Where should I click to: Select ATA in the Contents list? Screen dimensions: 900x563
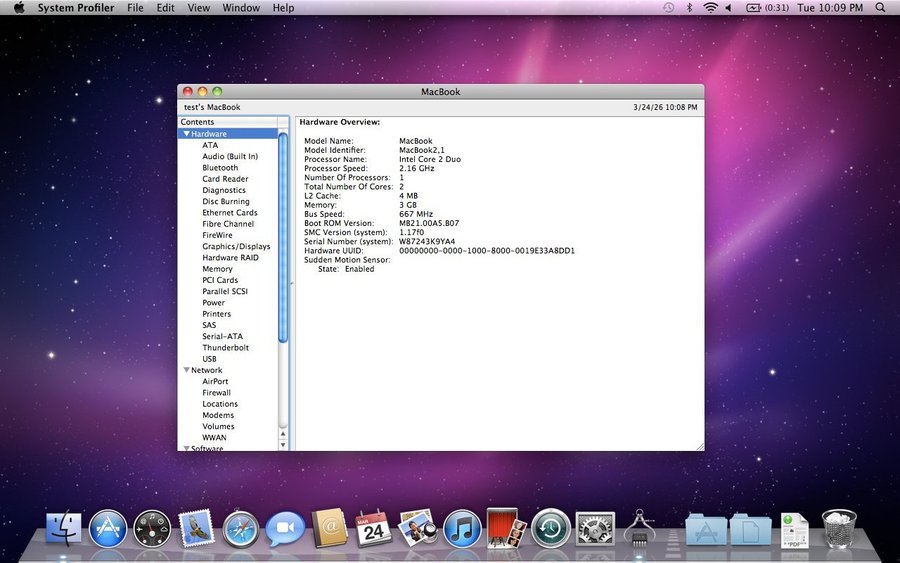[x=210, y=145]
